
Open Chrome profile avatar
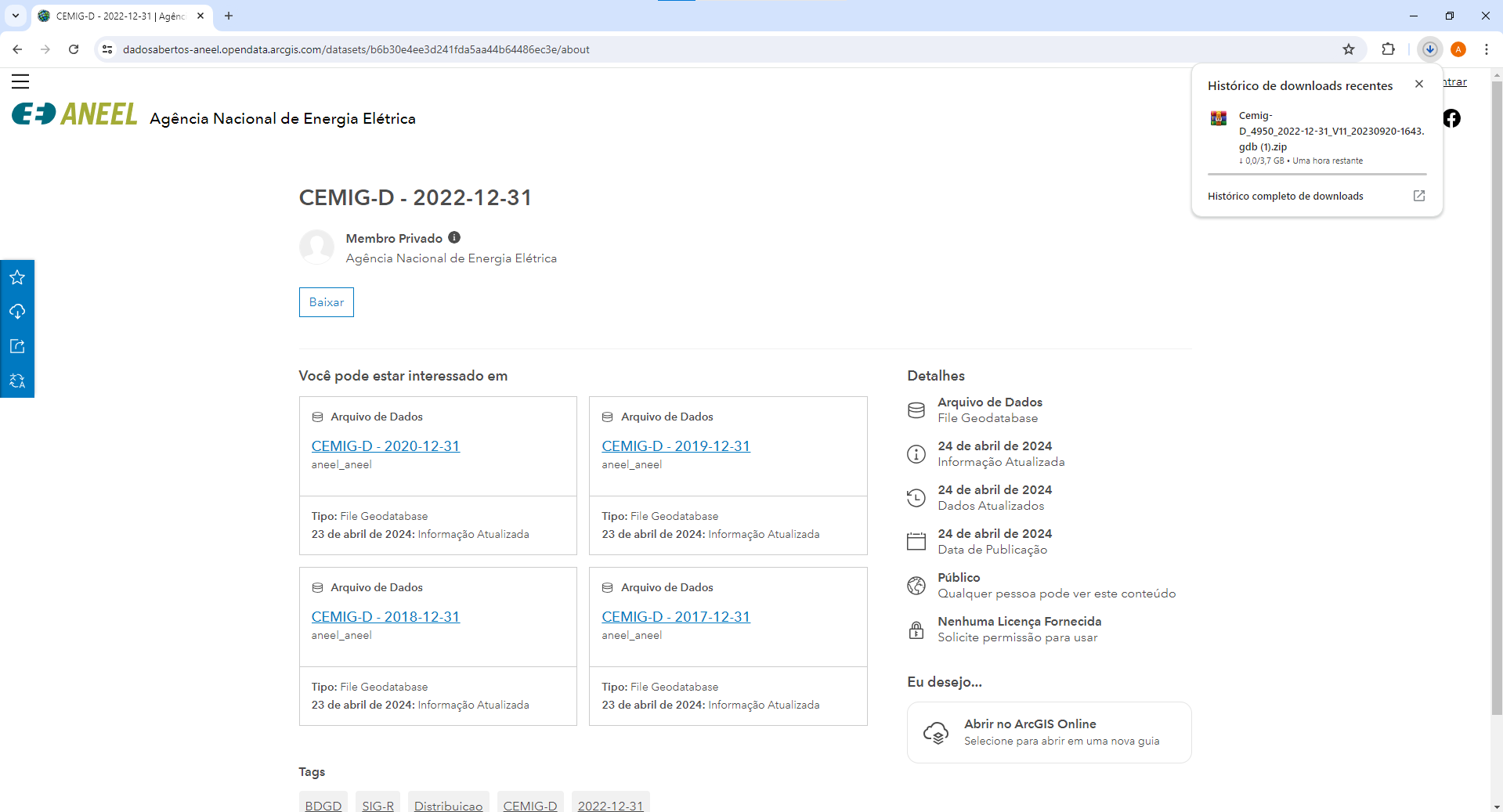tap(1458, 49)
